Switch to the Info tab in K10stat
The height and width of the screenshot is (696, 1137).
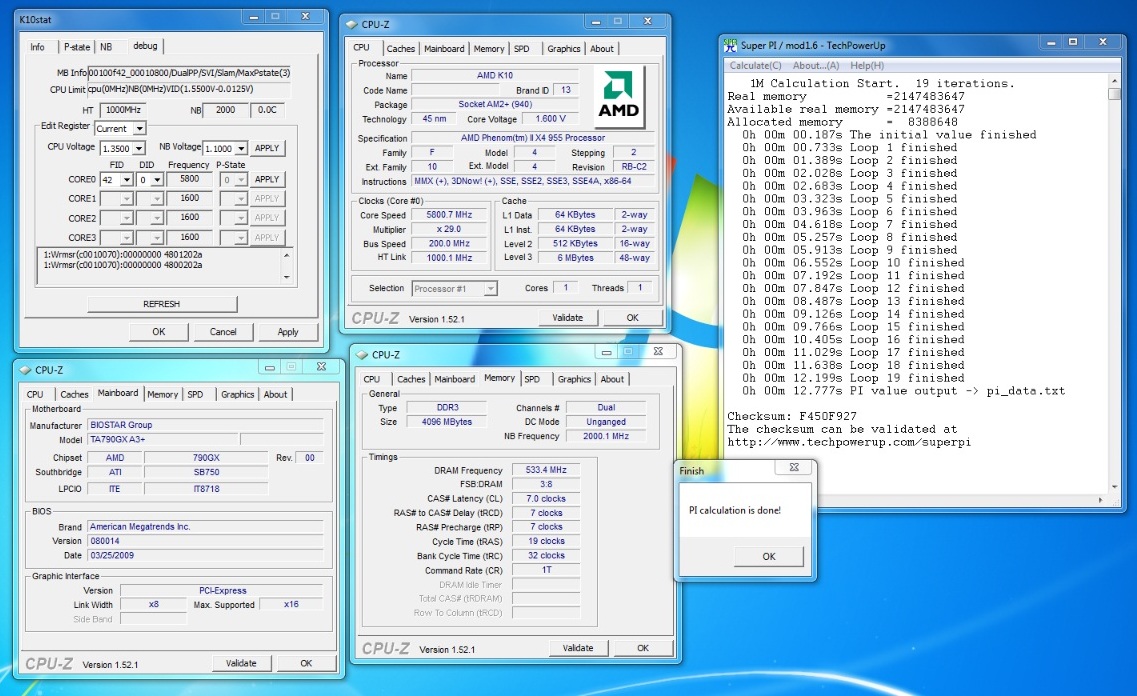pyautogui.click(x=38, y=47)
